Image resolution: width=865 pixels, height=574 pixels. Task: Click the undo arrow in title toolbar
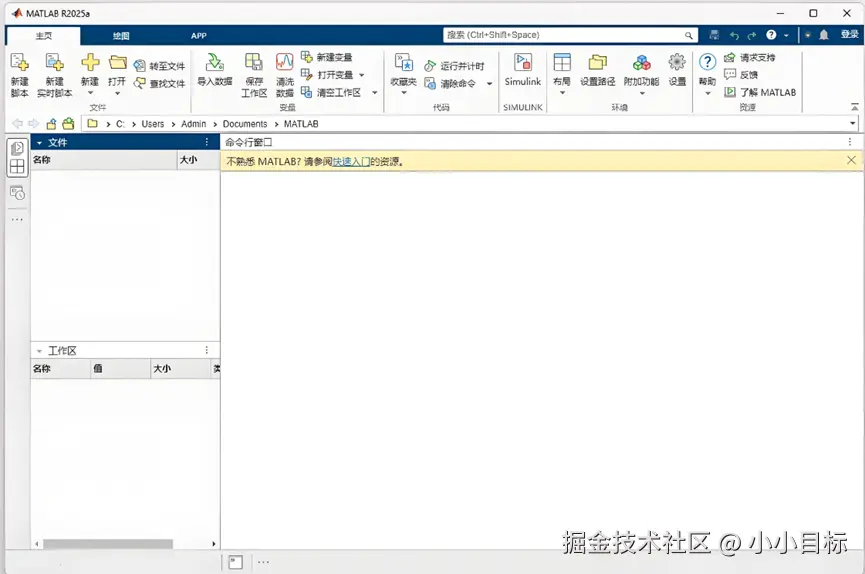coord(734,35)
